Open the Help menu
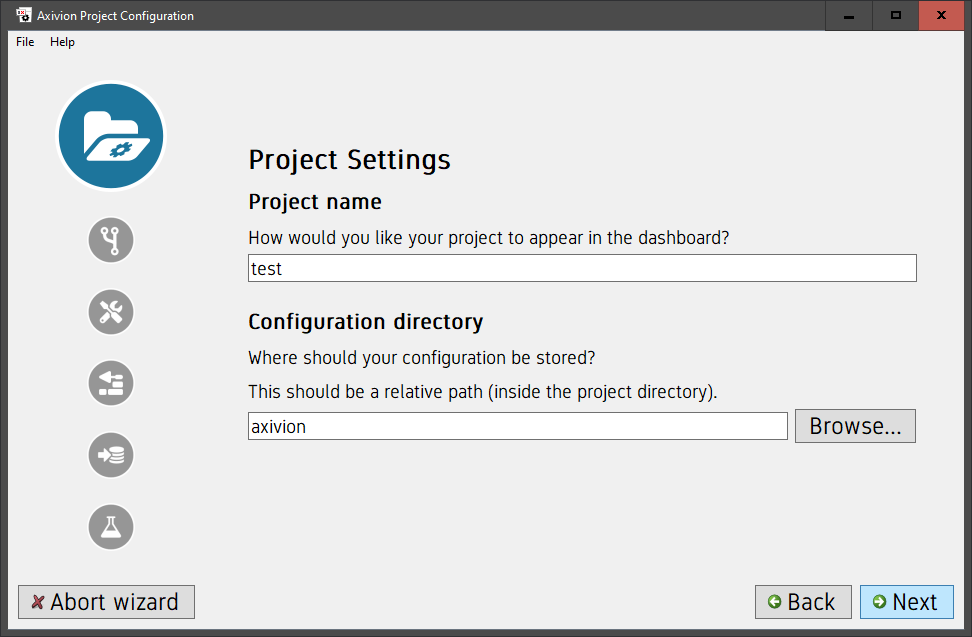The height and width of the screenshot is (637, 972). (63, 42)
